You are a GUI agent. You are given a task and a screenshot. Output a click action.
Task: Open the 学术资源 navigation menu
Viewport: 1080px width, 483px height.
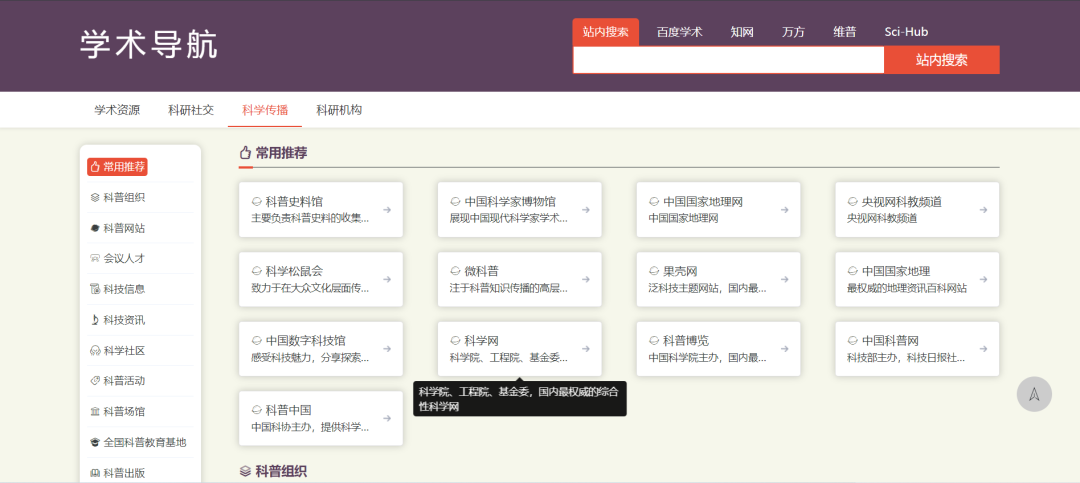click(x=117, y=110)
